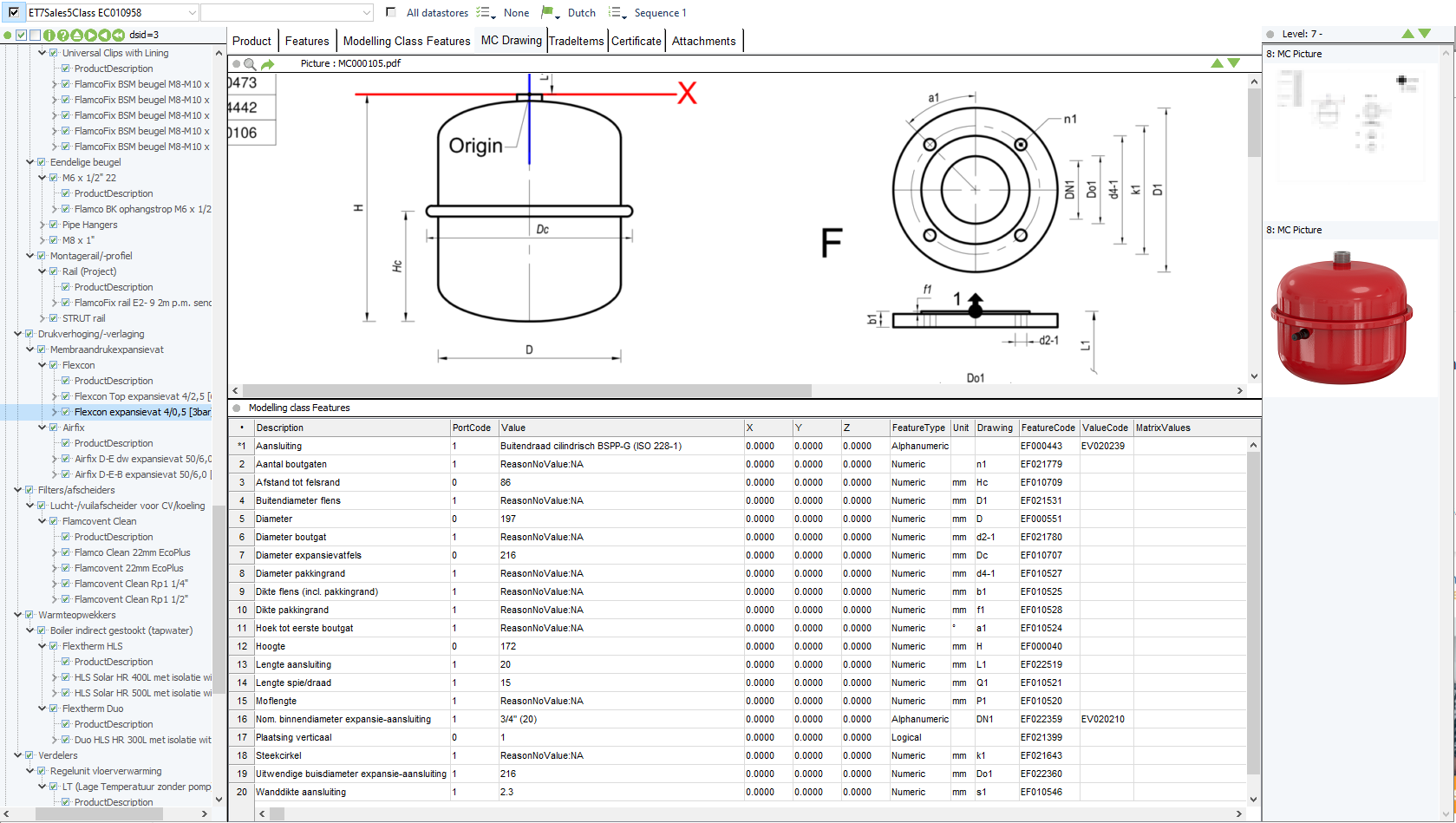Screen dimensions: 1456x823
Task: Switch to the Modelling Class Features tab
Action: (406, 42)
